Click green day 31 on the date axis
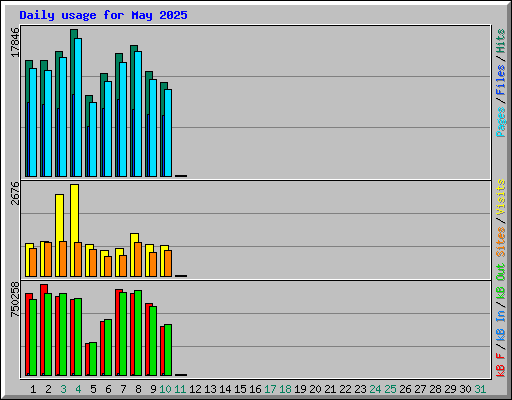 pyautogui.click(x=480, y=389)
